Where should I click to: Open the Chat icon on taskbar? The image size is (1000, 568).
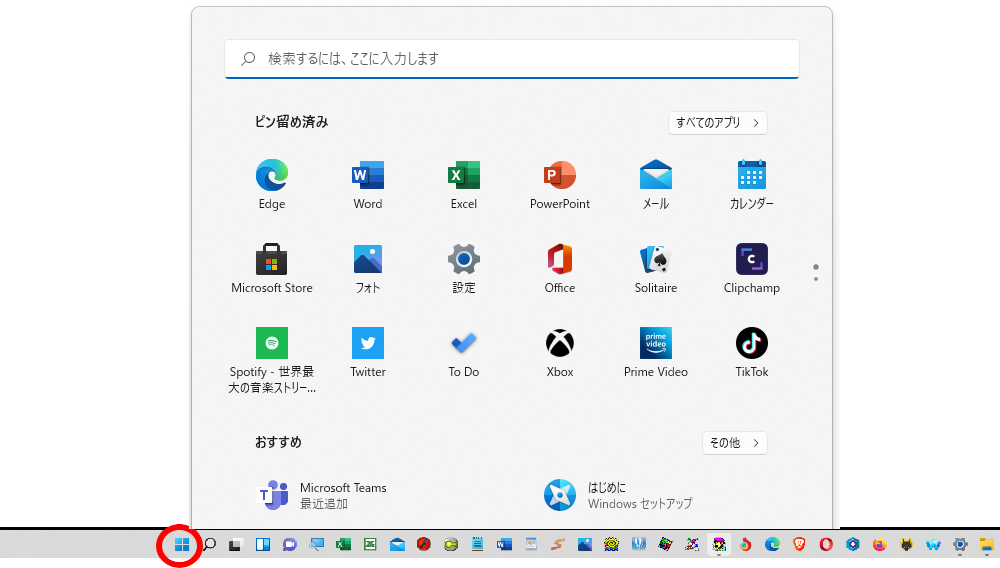click(x=290, y=544)
